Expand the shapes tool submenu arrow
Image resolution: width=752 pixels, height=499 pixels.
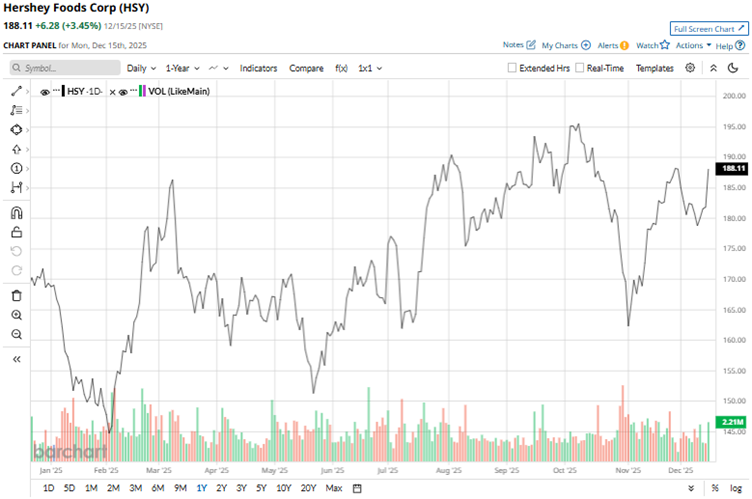pos(27,130)
